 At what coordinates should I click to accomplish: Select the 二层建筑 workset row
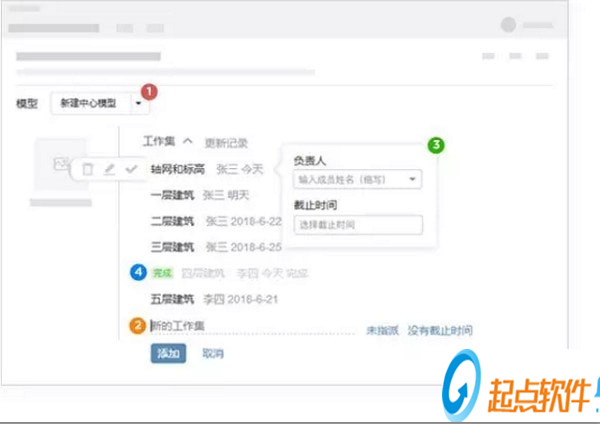pos(216,221)
